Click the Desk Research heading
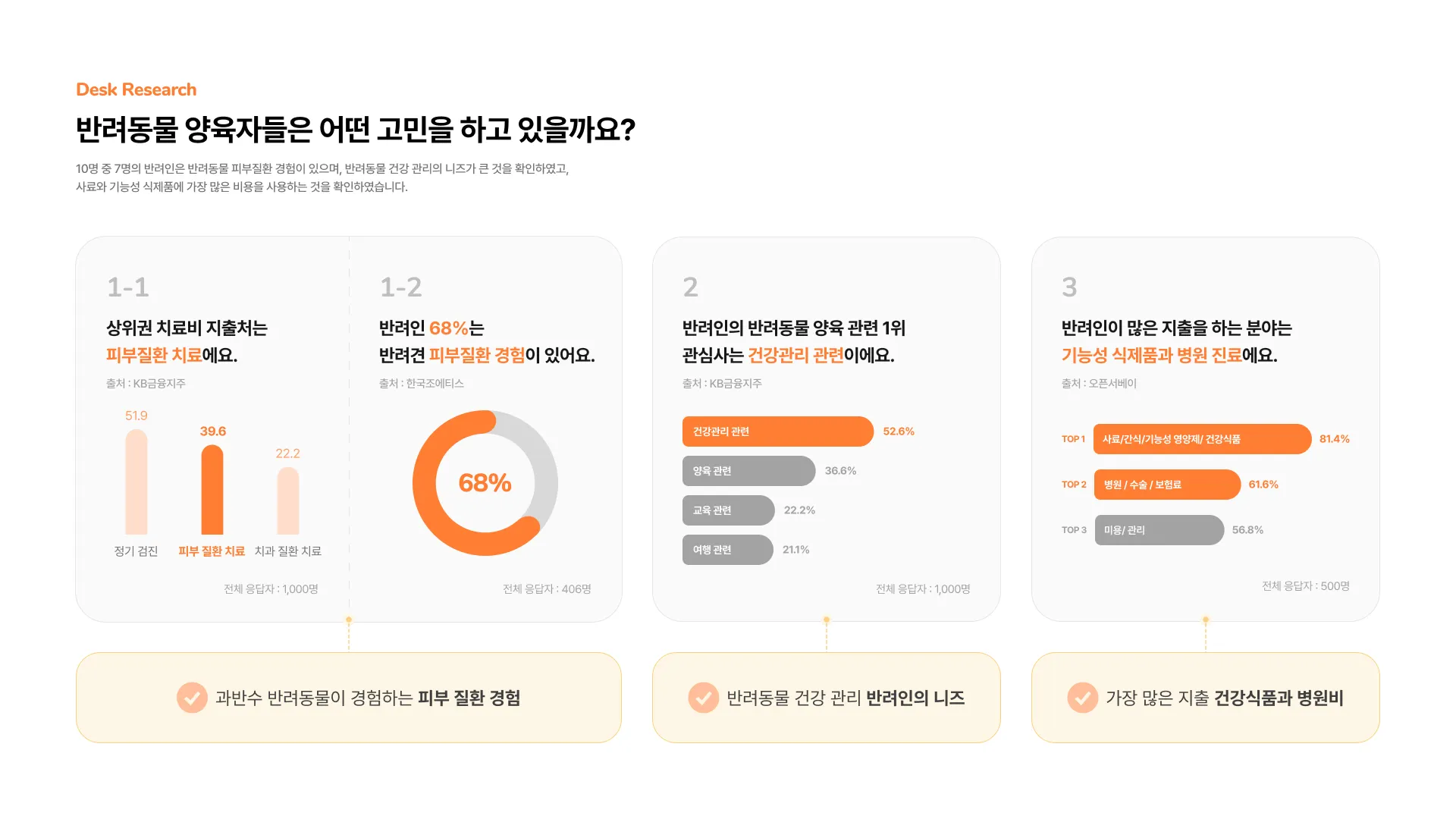Viewport: 1456px width, 819px height. point(136,89)
